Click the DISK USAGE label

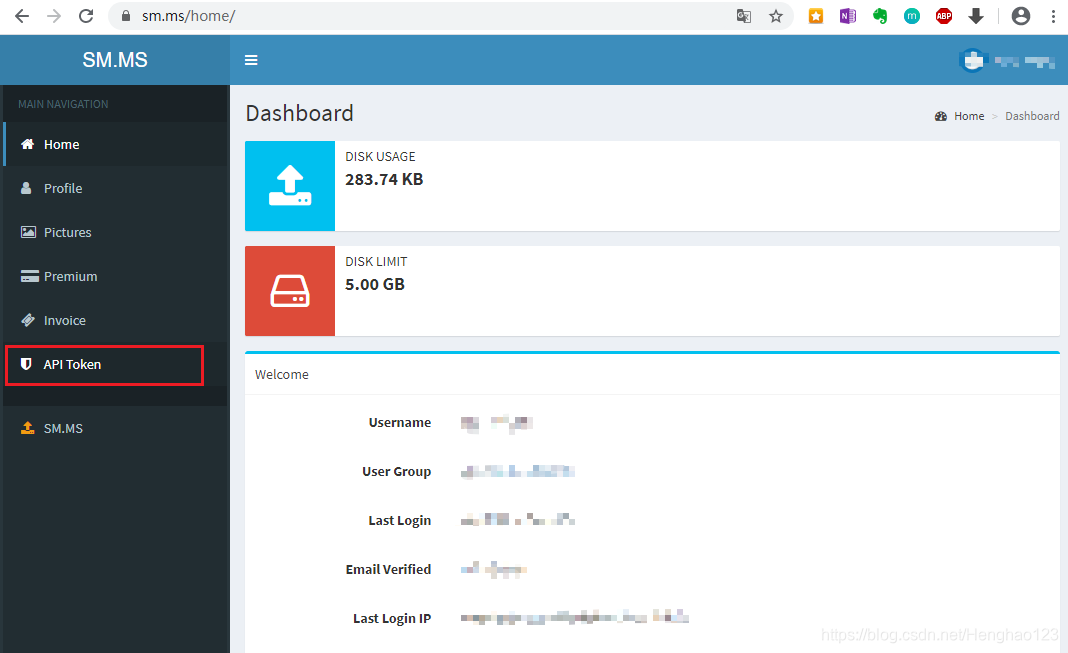coord(380,157)
